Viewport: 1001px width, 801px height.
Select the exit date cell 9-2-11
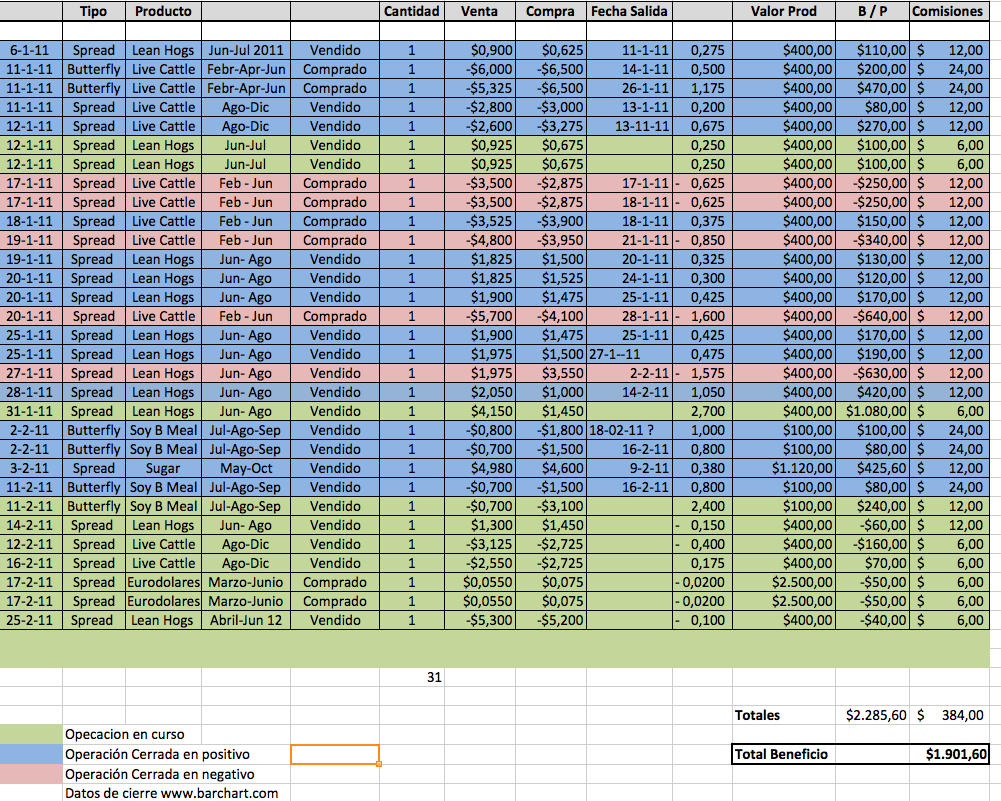pyautogui.click(x=629, y=468)
